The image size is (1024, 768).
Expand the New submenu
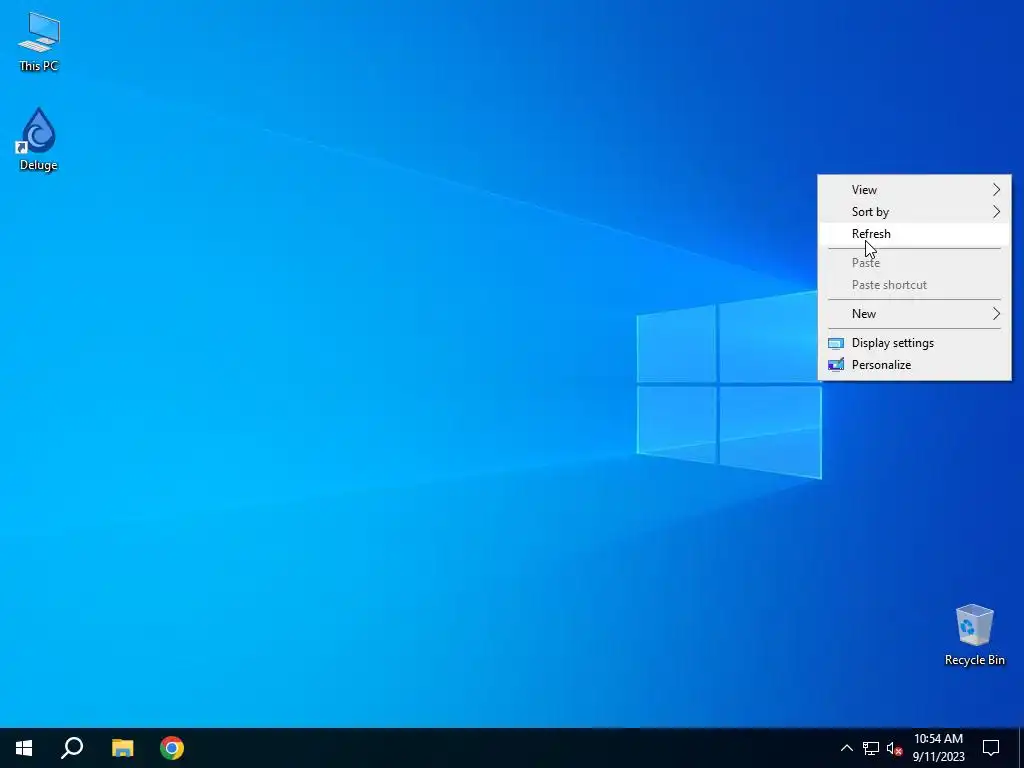914,313
